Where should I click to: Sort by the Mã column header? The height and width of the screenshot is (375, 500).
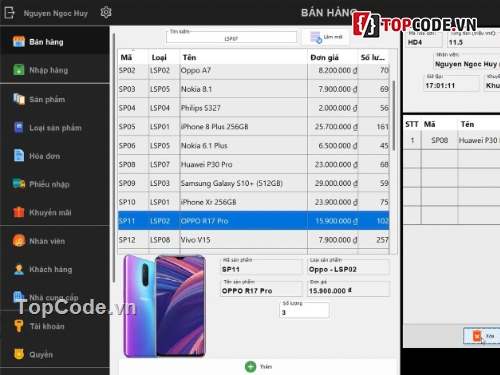pos(133,57)
